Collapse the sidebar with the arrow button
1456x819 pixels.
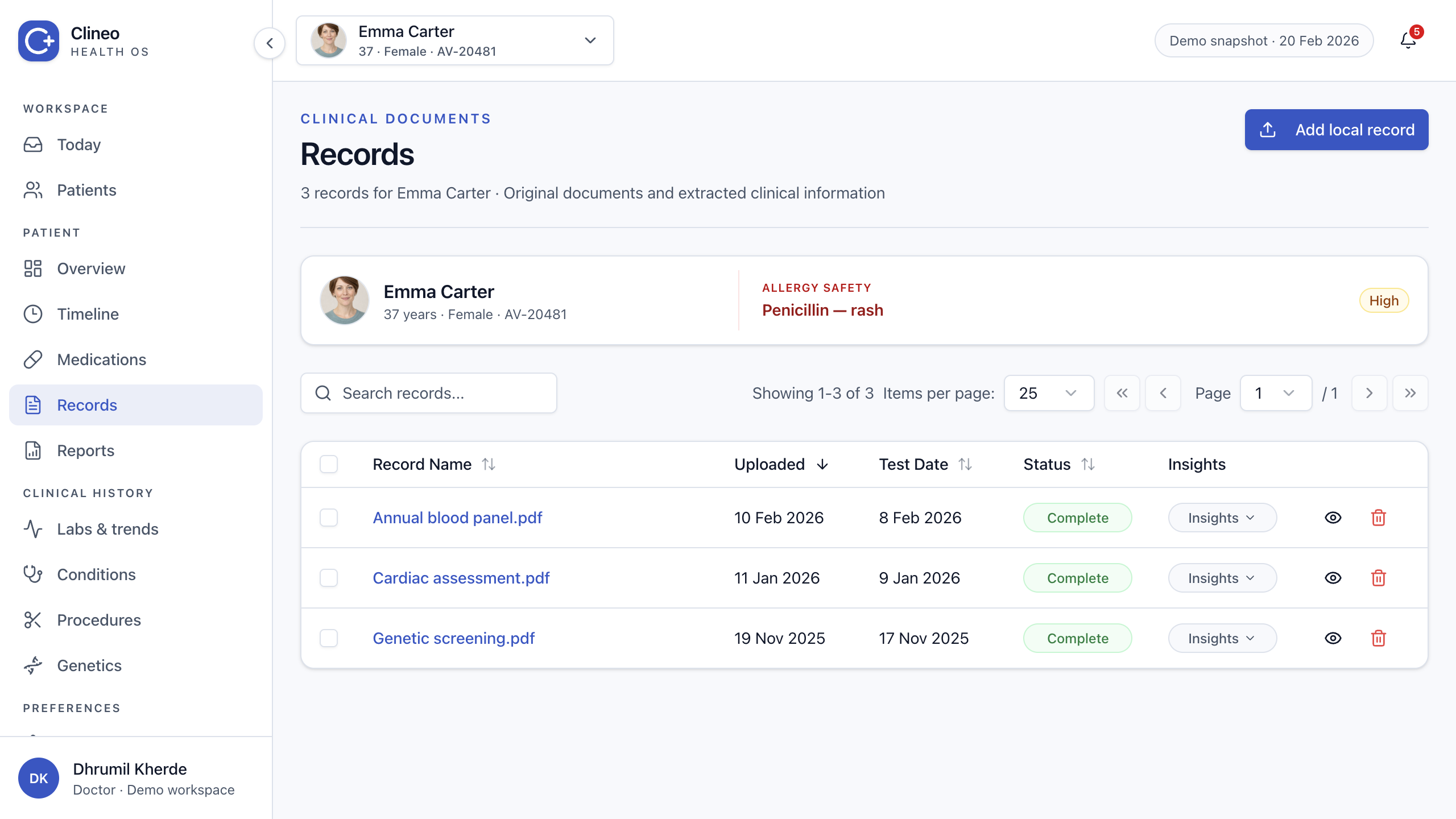[270, 43]
